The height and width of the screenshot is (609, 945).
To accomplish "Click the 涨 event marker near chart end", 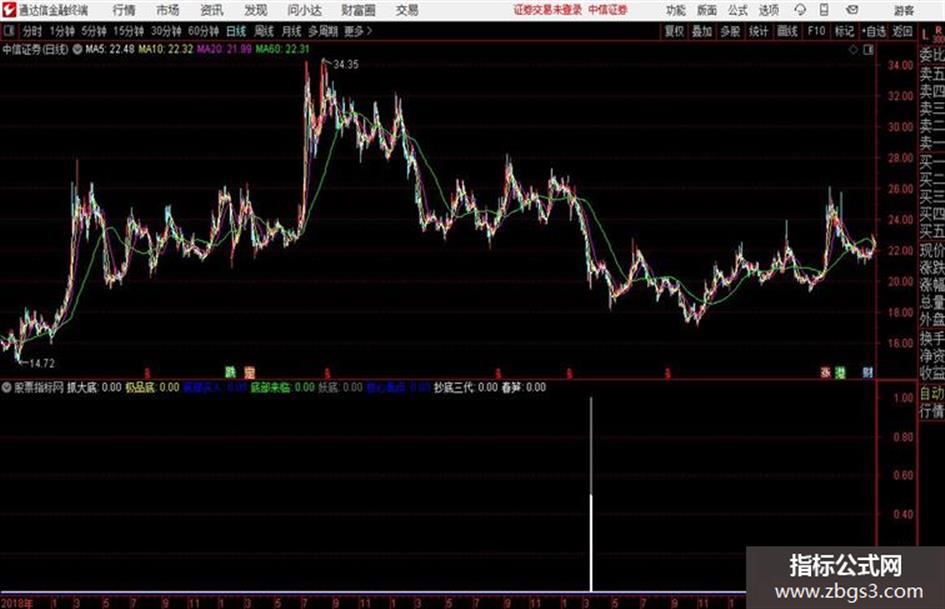I will point(825,373).
